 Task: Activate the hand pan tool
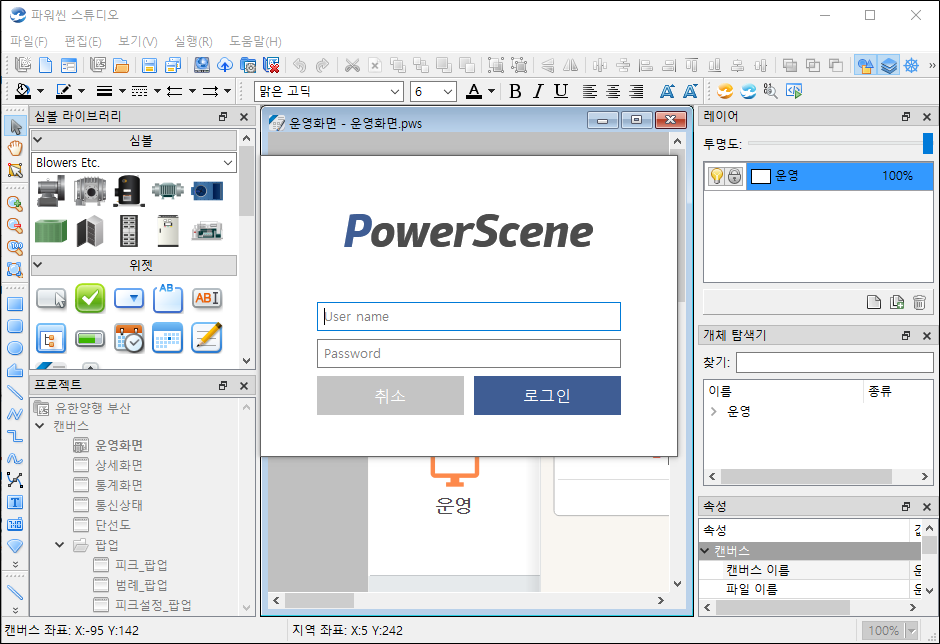[15, 148]
